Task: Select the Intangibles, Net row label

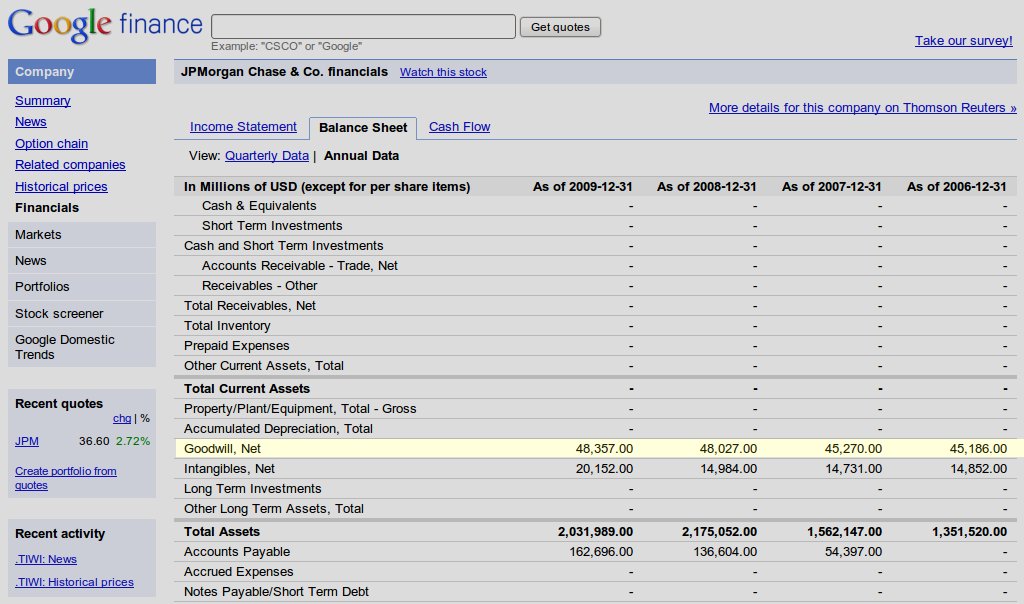Action: point(229,469)
